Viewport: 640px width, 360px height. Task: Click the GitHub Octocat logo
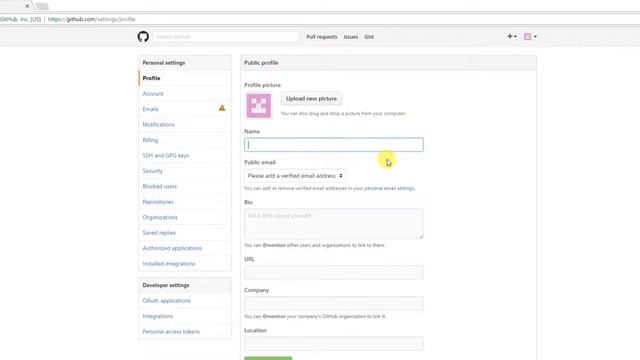143,37
